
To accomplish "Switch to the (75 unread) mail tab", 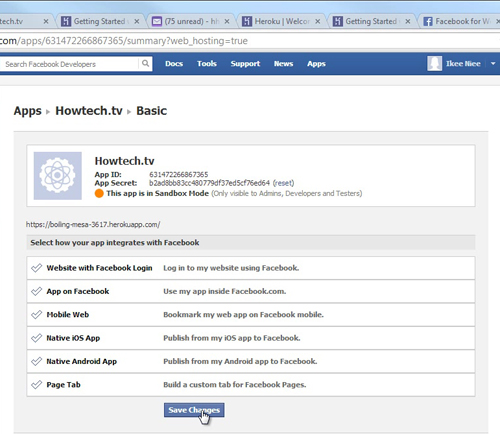I will point(192,21).
